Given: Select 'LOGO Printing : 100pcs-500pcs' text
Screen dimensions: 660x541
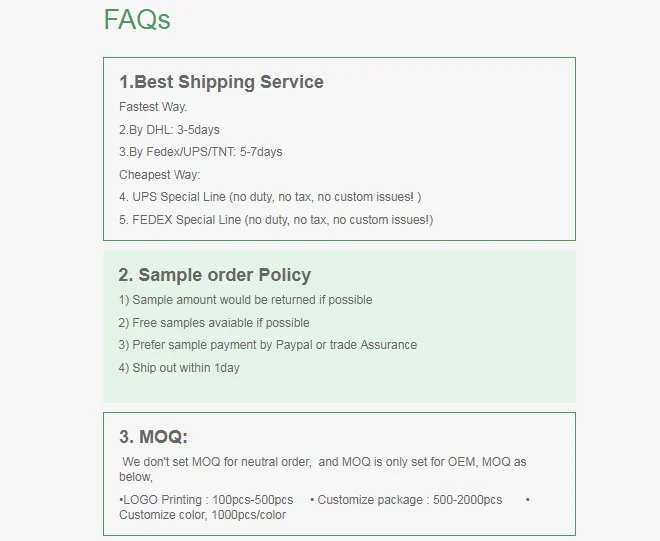Looking at the screenshot, I should (x=208, y=499).
